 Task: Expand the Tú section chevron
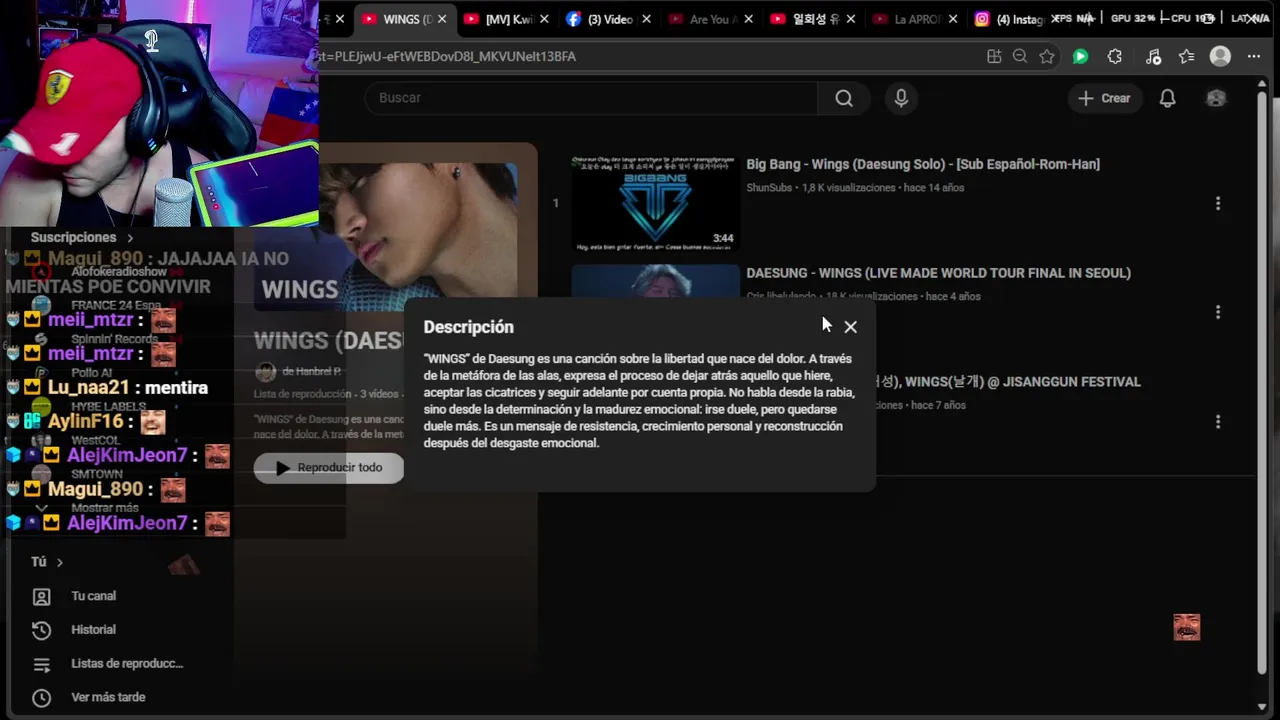click(60, 562)
